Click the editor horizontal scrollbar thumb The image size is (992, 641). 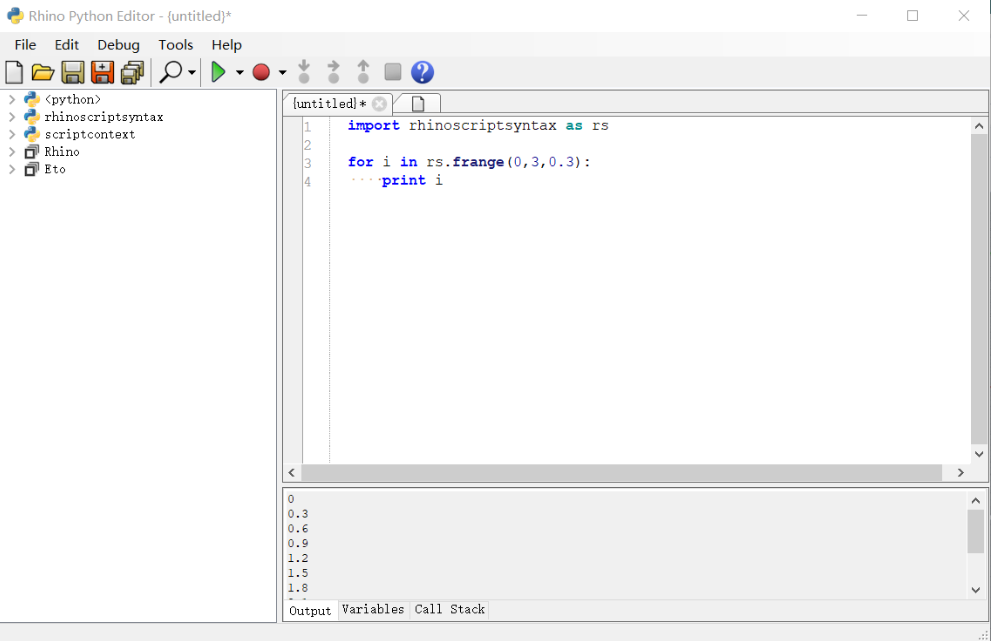(x=621, y=473)
